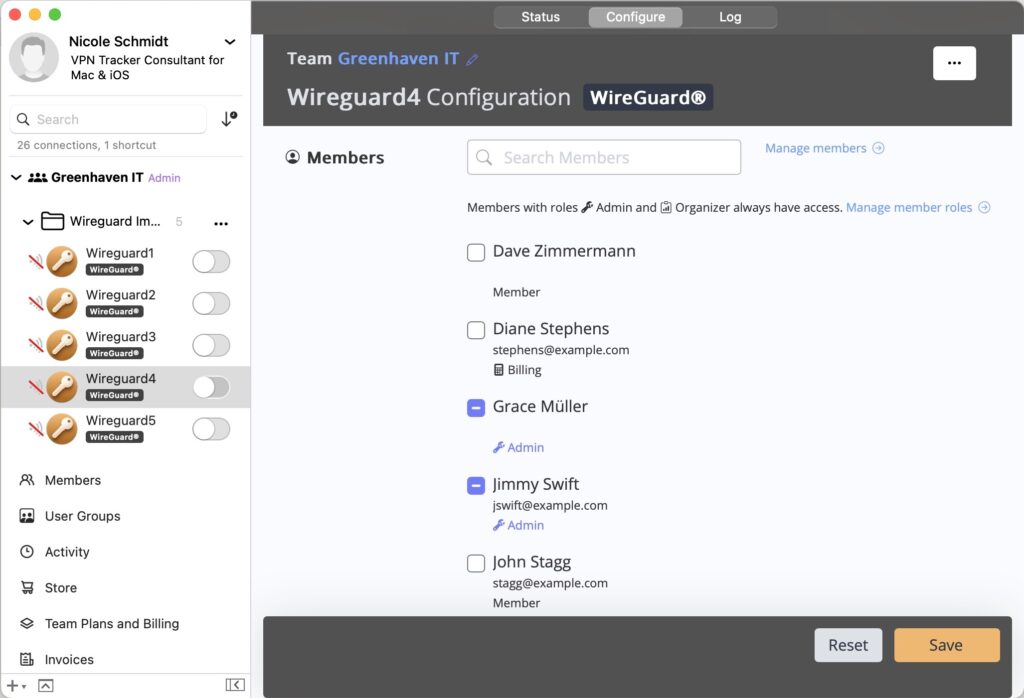
Task: Click the Wireguard2 key icon
Action: [62, 304]
